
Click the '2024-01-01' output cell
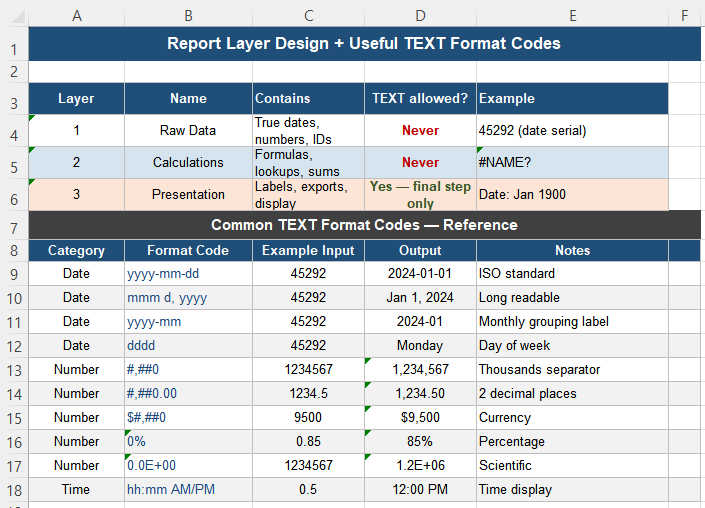[x=420, y=273]
